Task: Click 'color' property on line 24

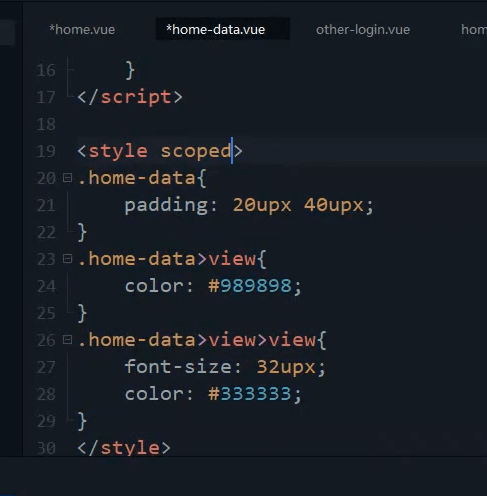Action: (154, 286)
